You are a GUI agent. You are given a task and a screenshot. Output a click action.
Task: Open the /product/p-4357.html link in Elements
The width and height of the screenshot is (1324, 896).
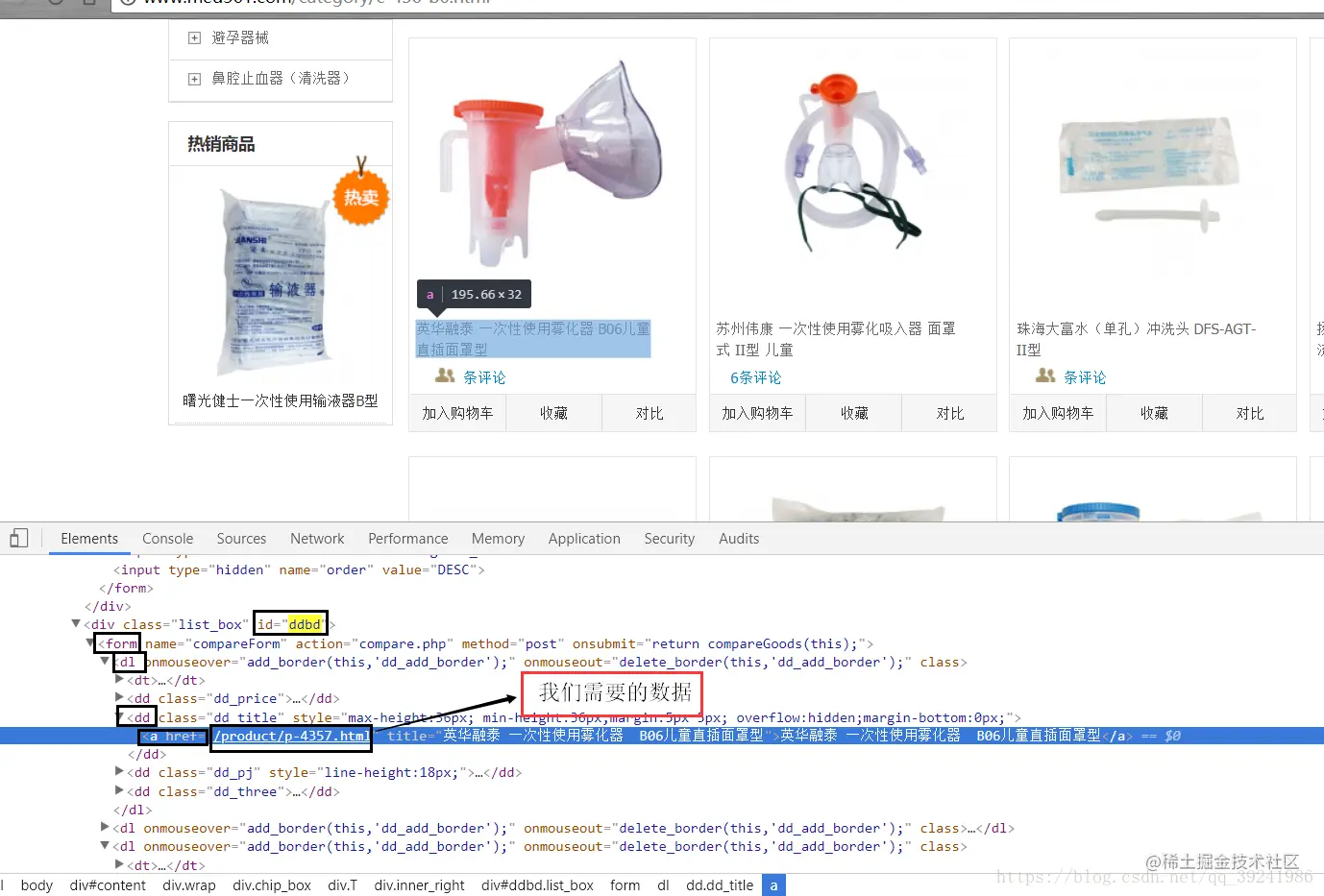pyautogui.click(x=290, y=736)
